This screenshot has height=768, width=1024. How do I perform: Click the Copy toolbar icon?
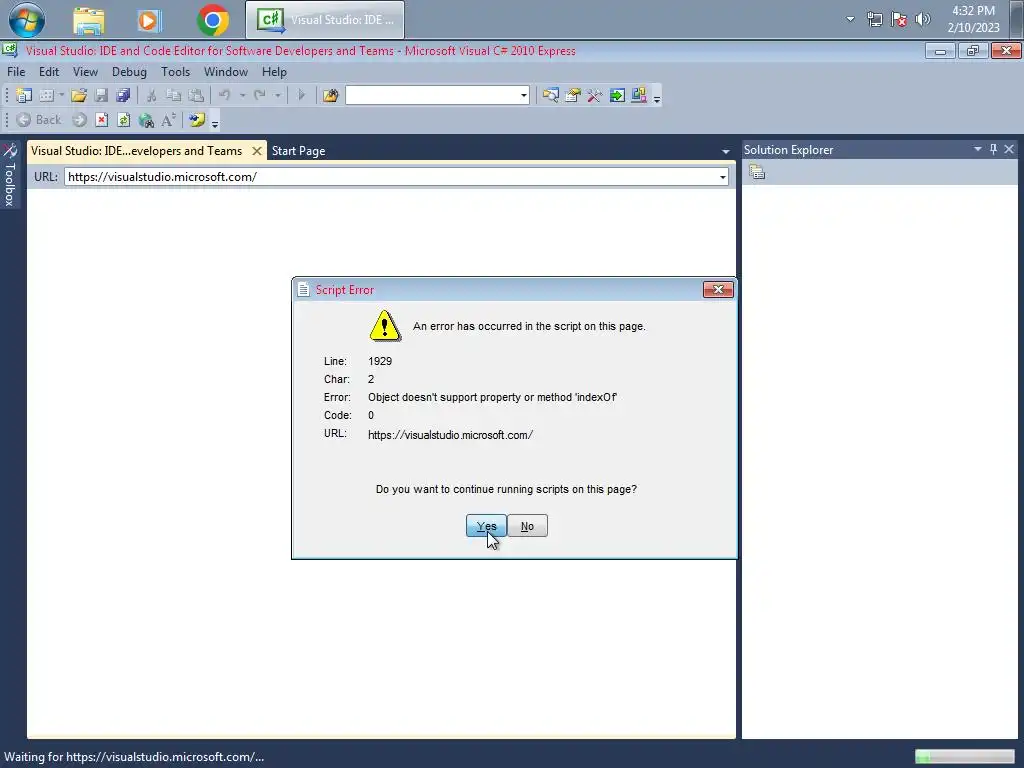[173, 95]
